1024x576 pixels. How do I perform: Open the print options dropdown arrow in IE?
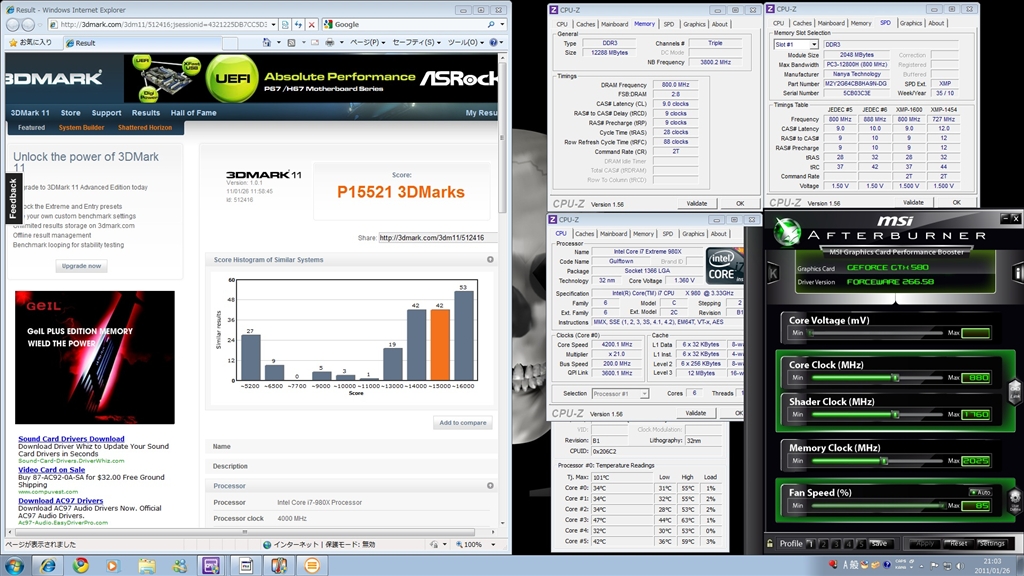click(342, 42)
